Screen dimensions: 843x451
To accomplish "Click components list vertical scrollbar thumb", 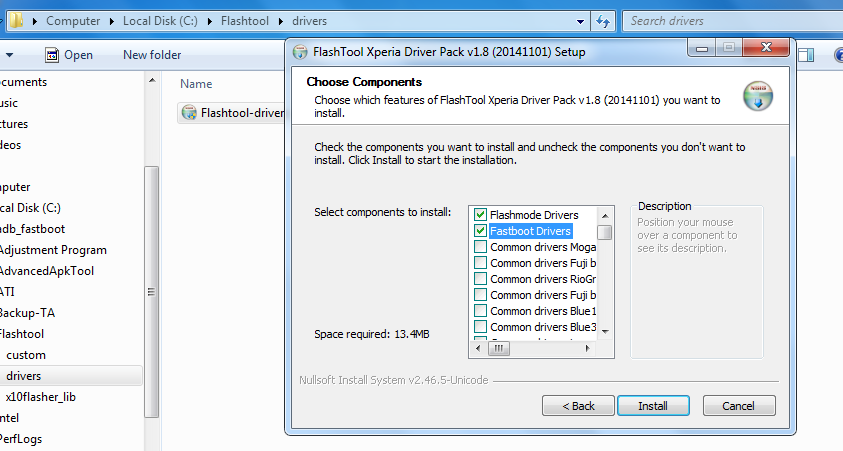I will (x=605, y=232).
